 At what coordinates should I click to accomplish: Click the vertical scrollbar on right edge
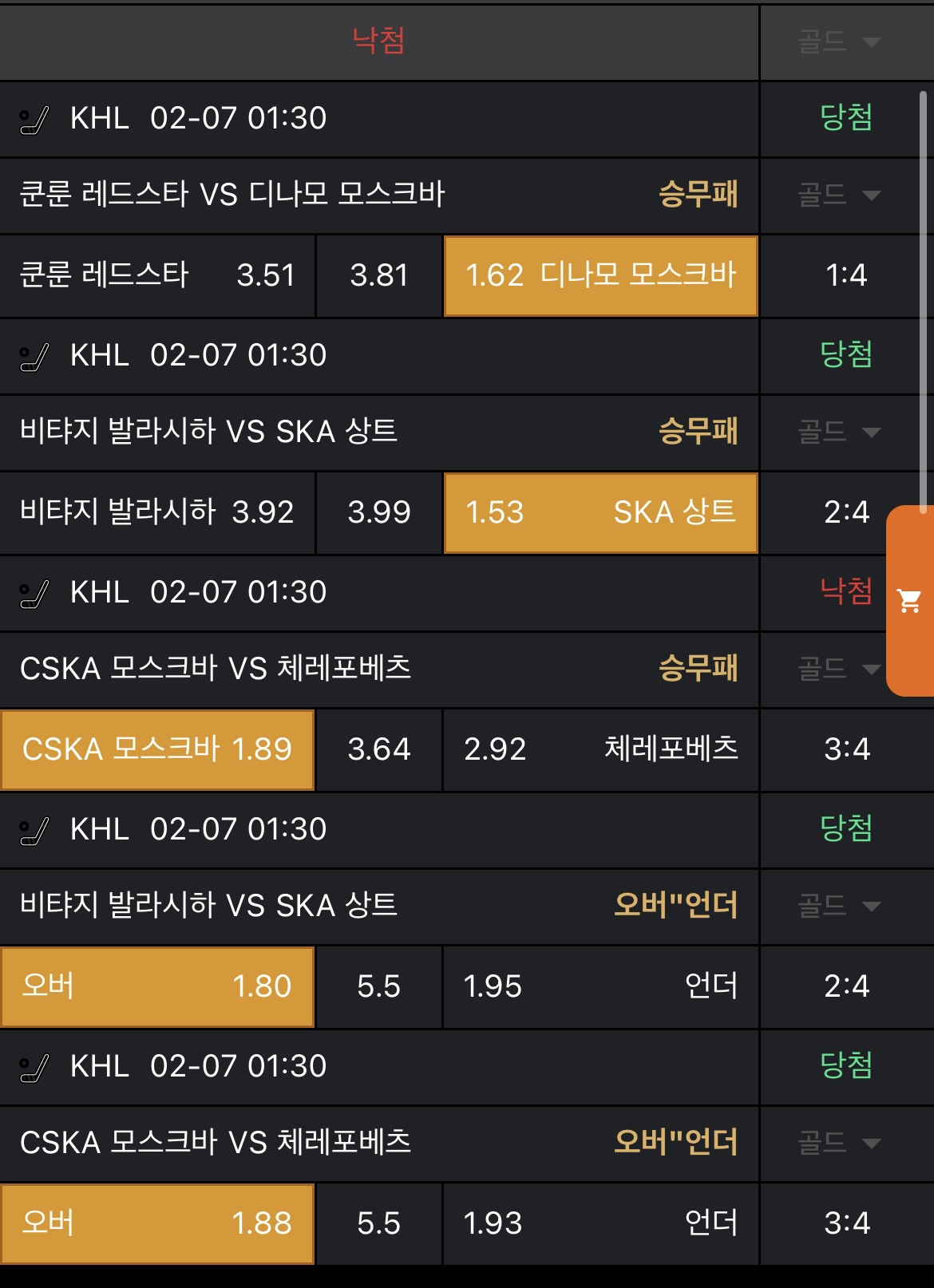[x=923, y=303]
